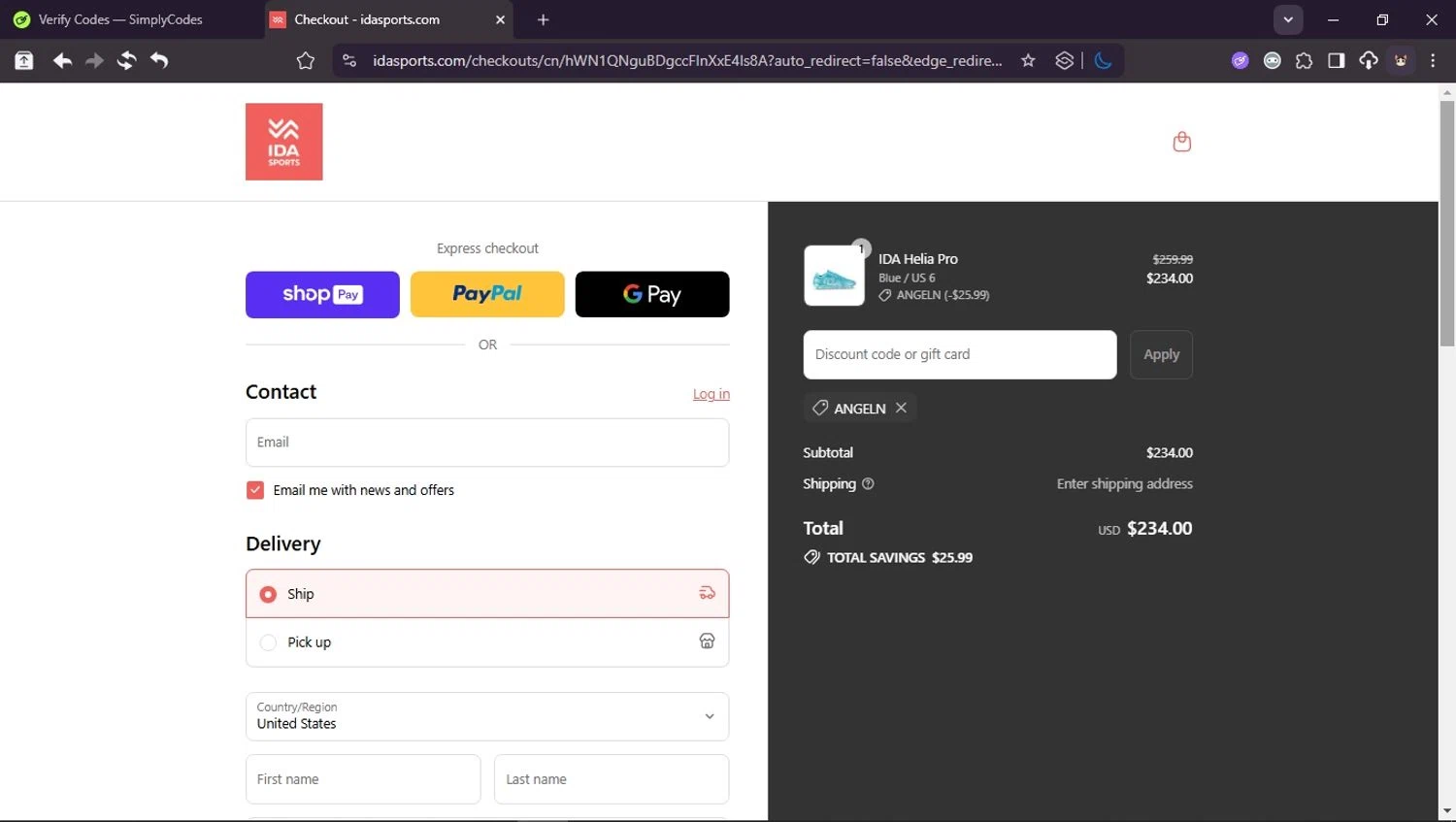The height and width of the screenshot is (822, 1456).
Task: Click the Enter shipping address text
Action: pos(1125,483)
